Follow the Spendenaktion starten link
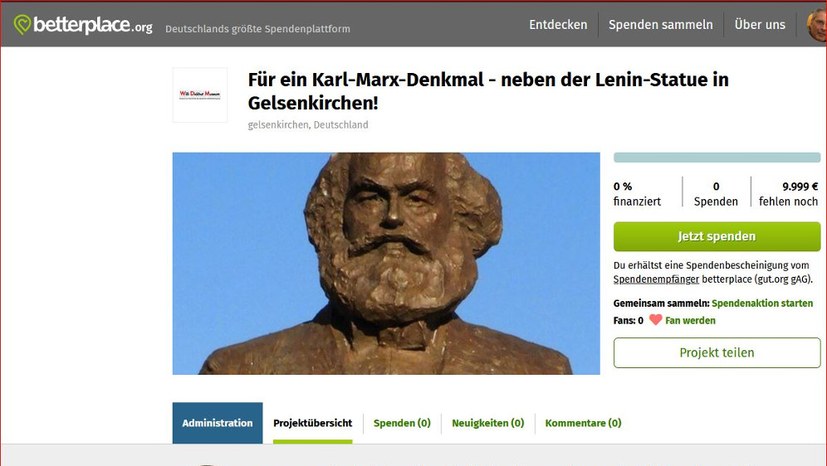This screenshot has height=466, width=827. tap(762, 303)
